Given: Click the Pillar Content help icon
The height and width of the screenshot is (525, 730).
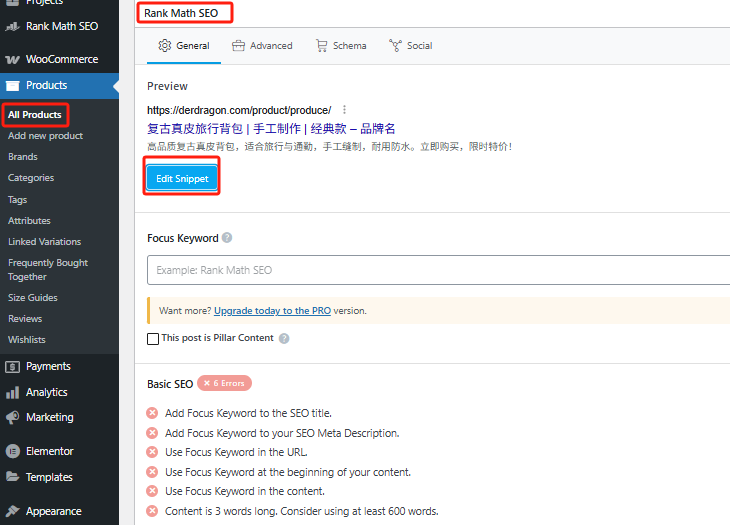Looking at the screenshot, I should coord(284,339).
